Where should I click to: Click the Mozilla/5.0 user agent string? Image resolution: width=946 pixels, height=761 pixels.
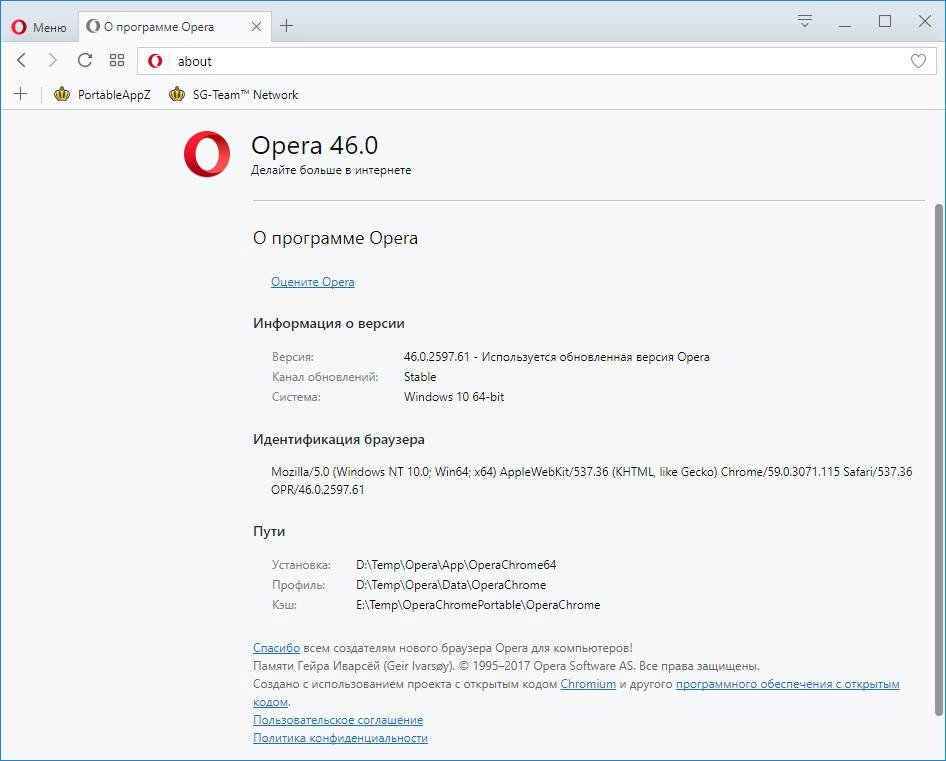point(591,480)
